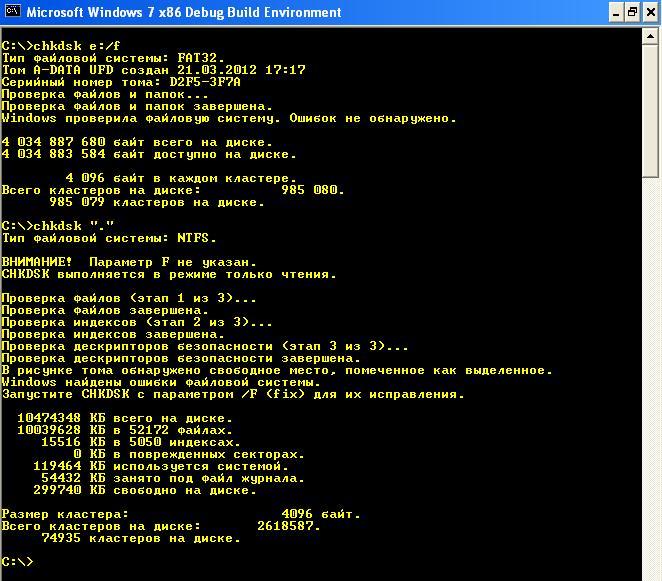Screen dimensions: 662x581
Task: Restore down the console window
Action: pyautogui.click(x=633, y=13)
